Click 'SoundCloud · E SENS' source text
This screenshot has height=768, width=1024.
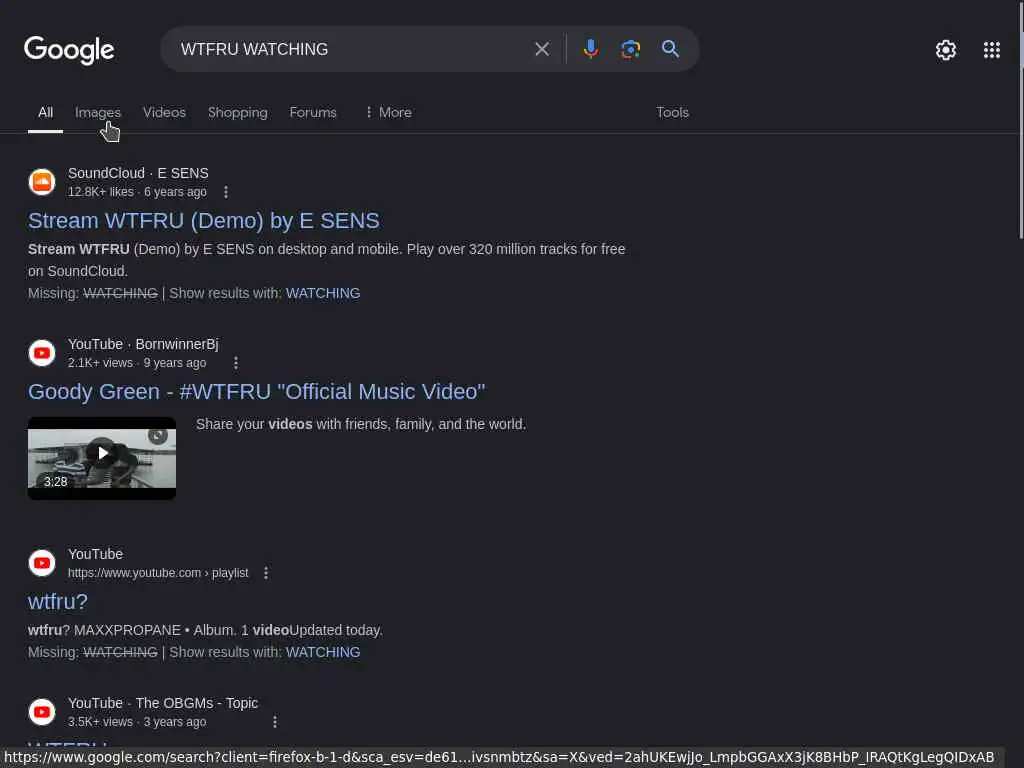tap(138, 173)
